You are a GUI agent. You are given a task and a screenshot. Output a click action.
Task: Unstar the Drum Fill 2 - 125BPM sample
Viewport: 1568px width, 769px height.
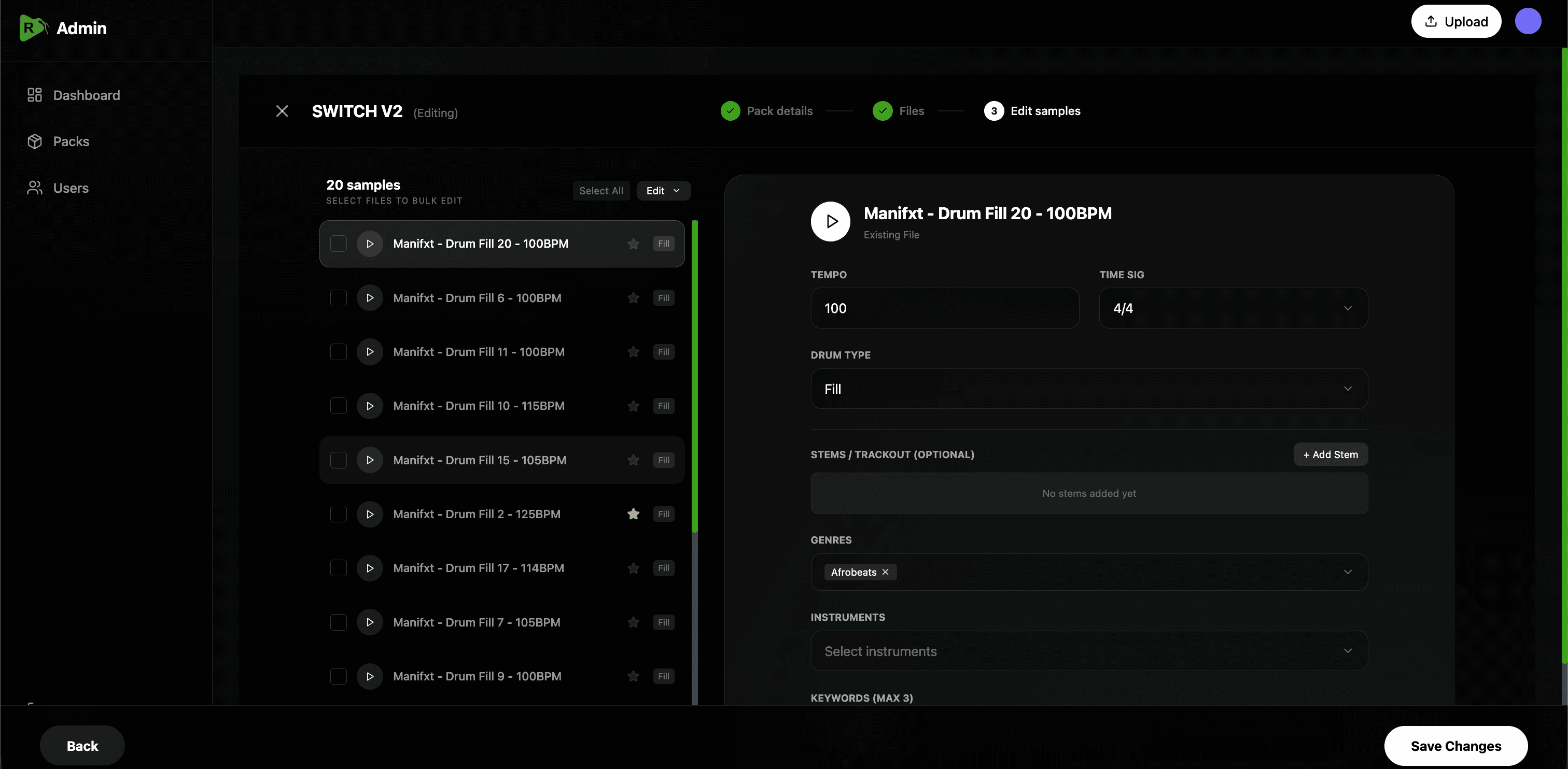click(633, 514)
